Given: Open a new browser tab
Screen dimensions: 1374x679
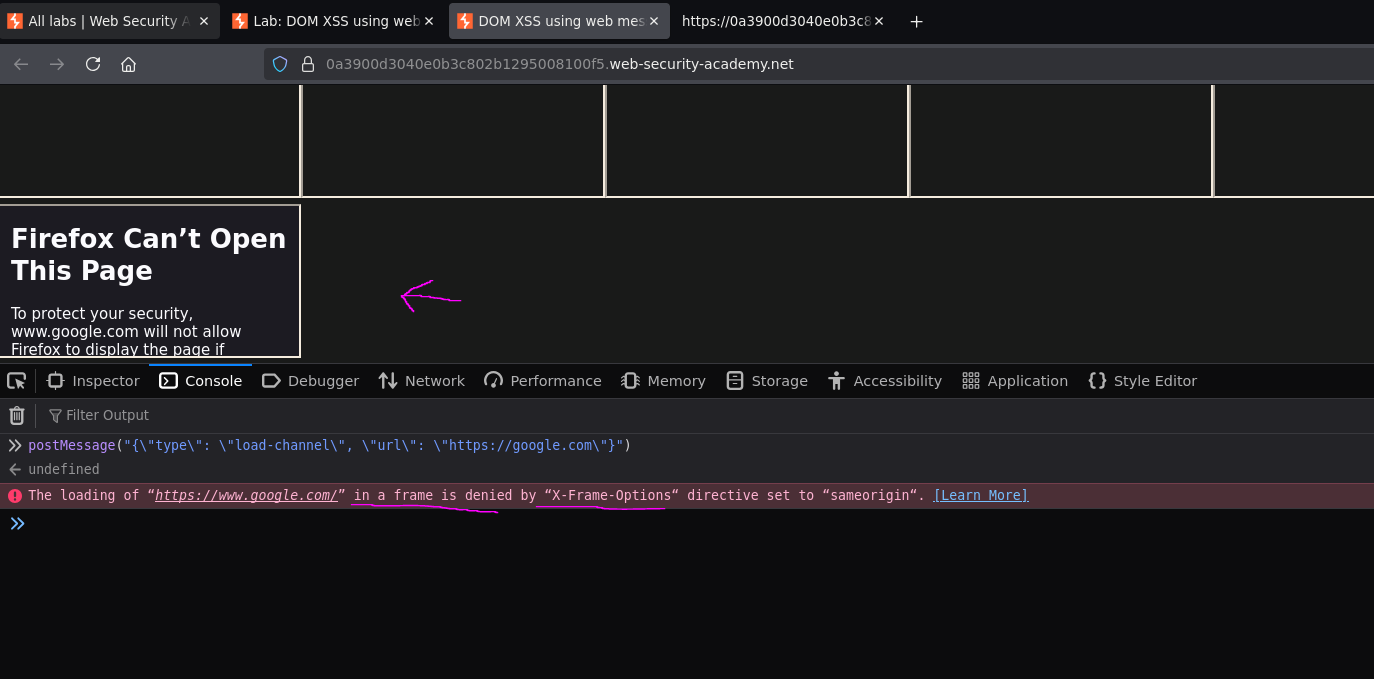Looking at the screenshot, I should (x=916, y=21).
